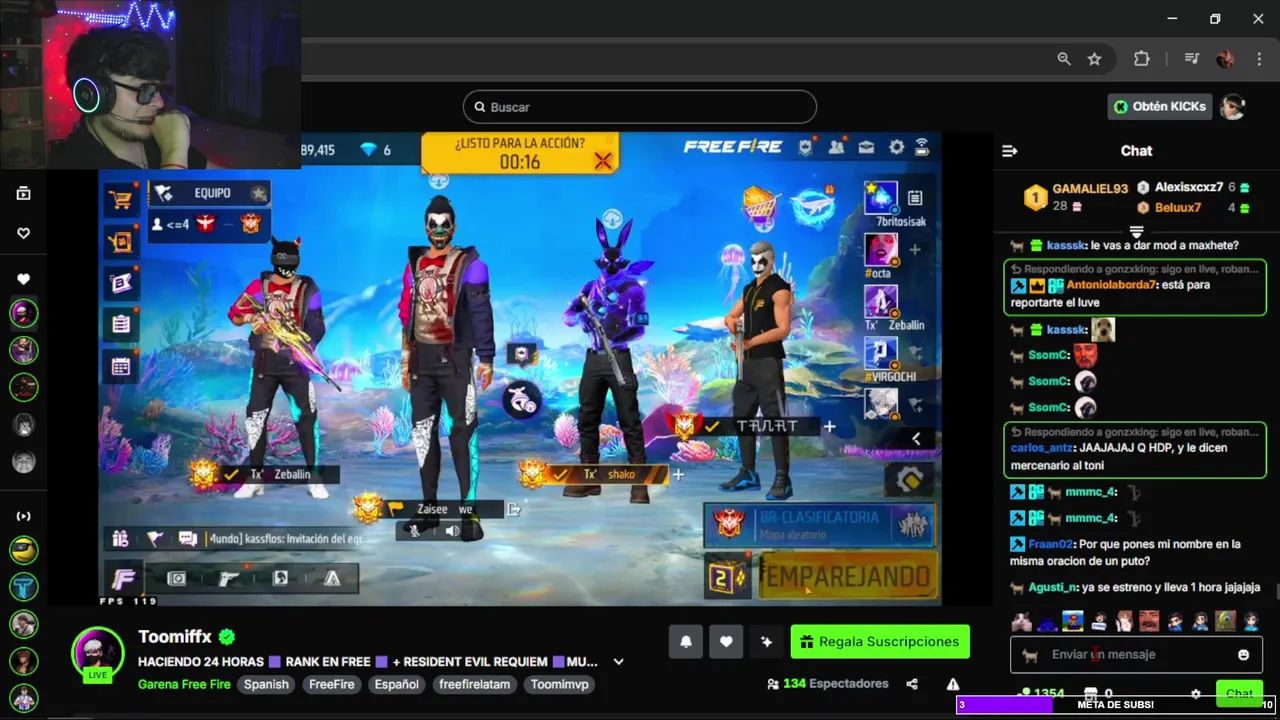Open the Free Fire mail envelope icon
Viewport: 1280px width, 720px height.
(x=866, y=148)
